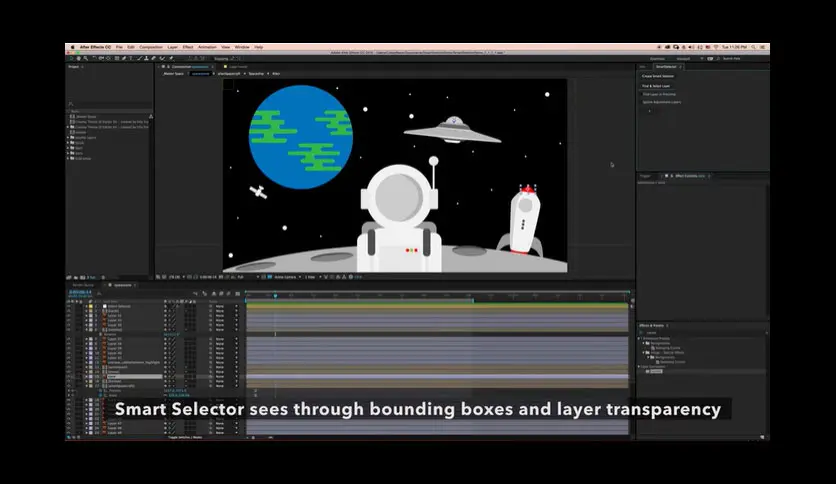Open the Animation menu
The width and height of the screenshot is (836, 484).
tap(207, 47)
